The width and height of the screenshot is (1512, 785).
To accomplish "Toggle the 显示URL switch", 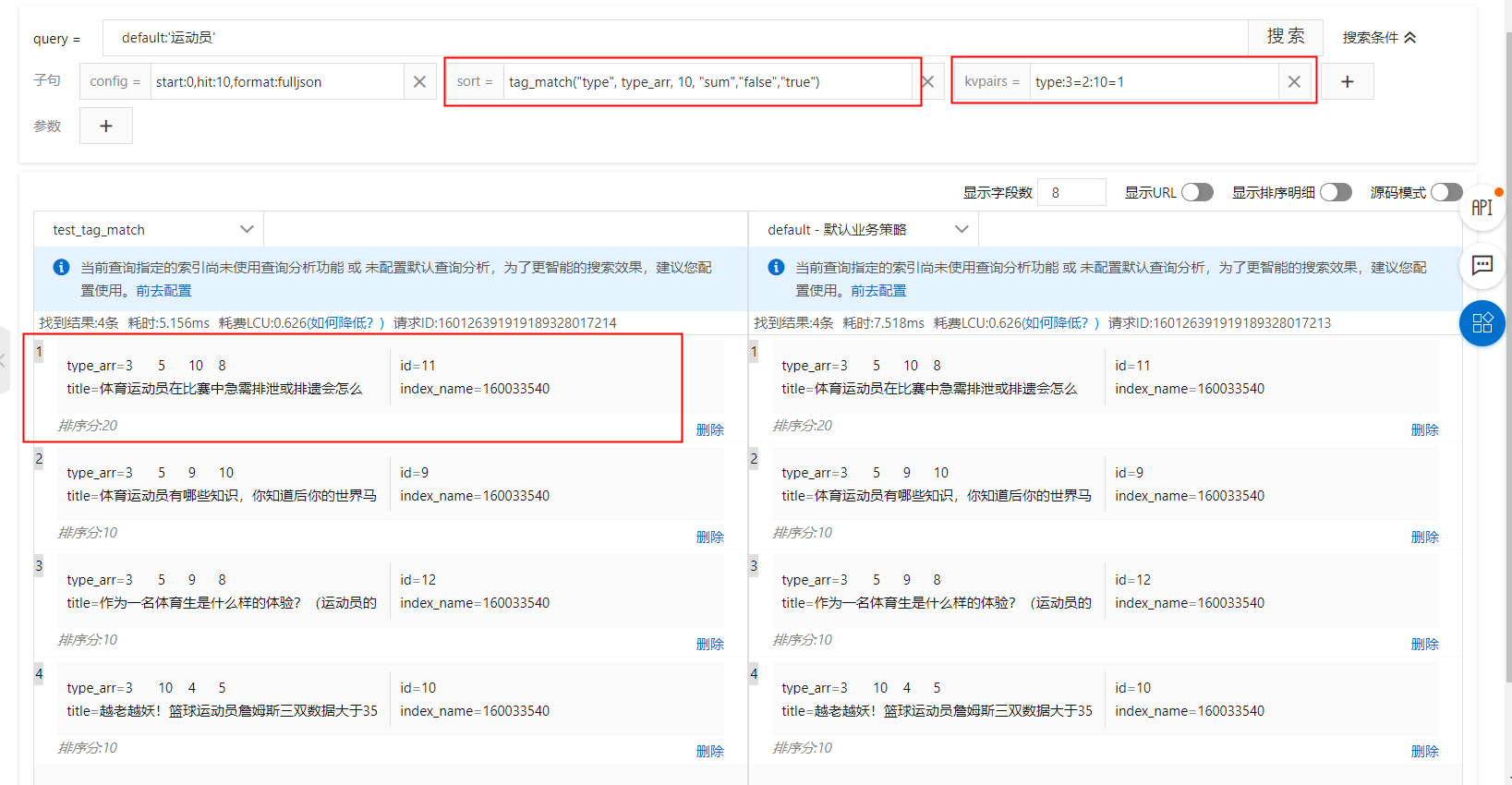I will (1197, 192).
